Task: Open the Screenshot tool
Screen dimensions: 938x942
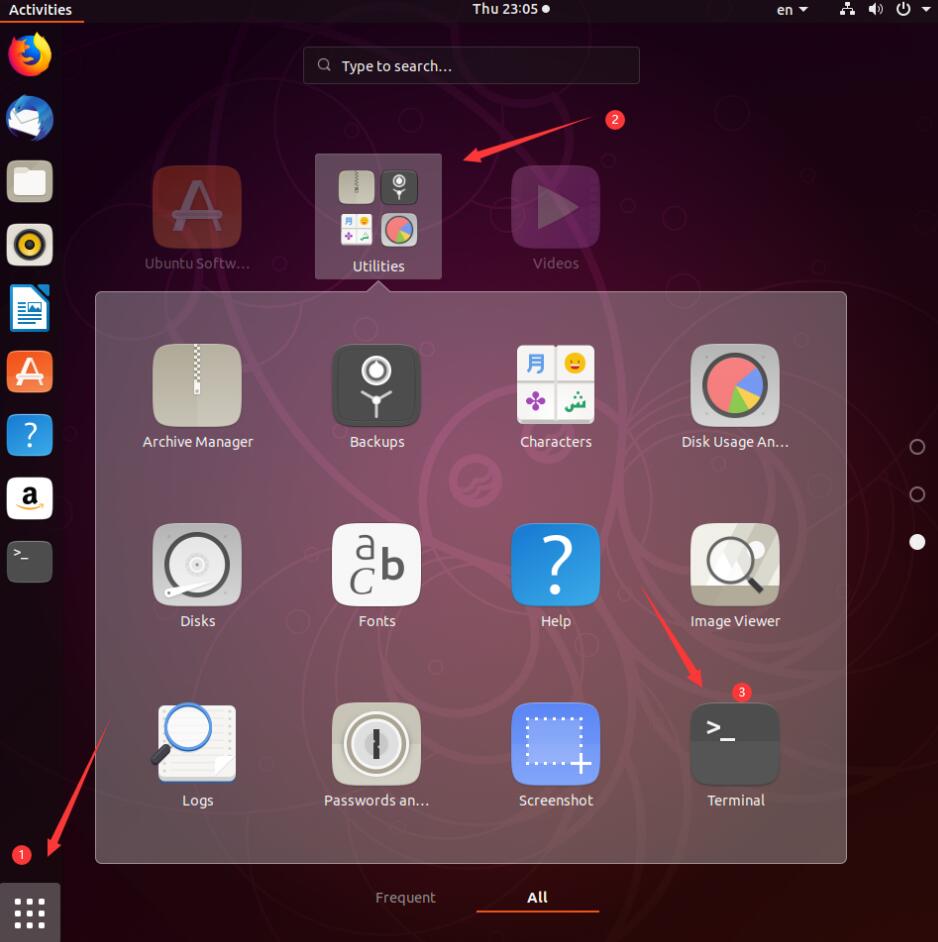Action: pyautogui.click(x=556, y=745)
